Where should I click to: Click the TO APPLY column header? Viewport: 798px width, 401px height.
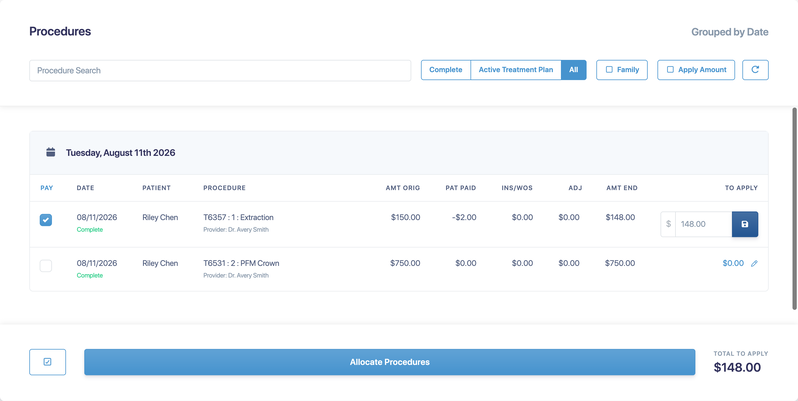click(x=742, y=188)
